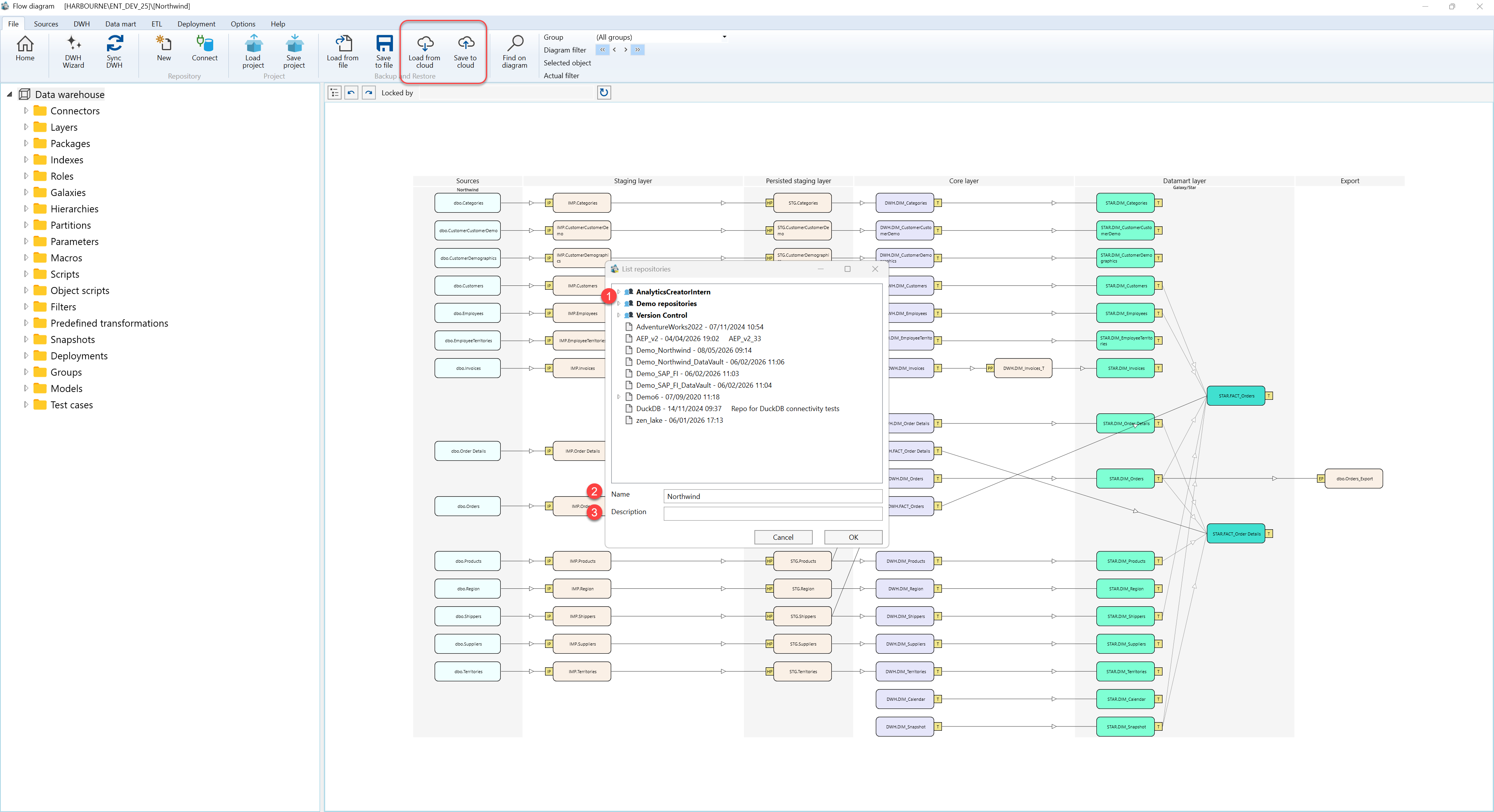Viewport: 1494px width, 812px height.
Task: Click the Home ribbon icon
Action: pyautogui.click(x=25, y=49)
